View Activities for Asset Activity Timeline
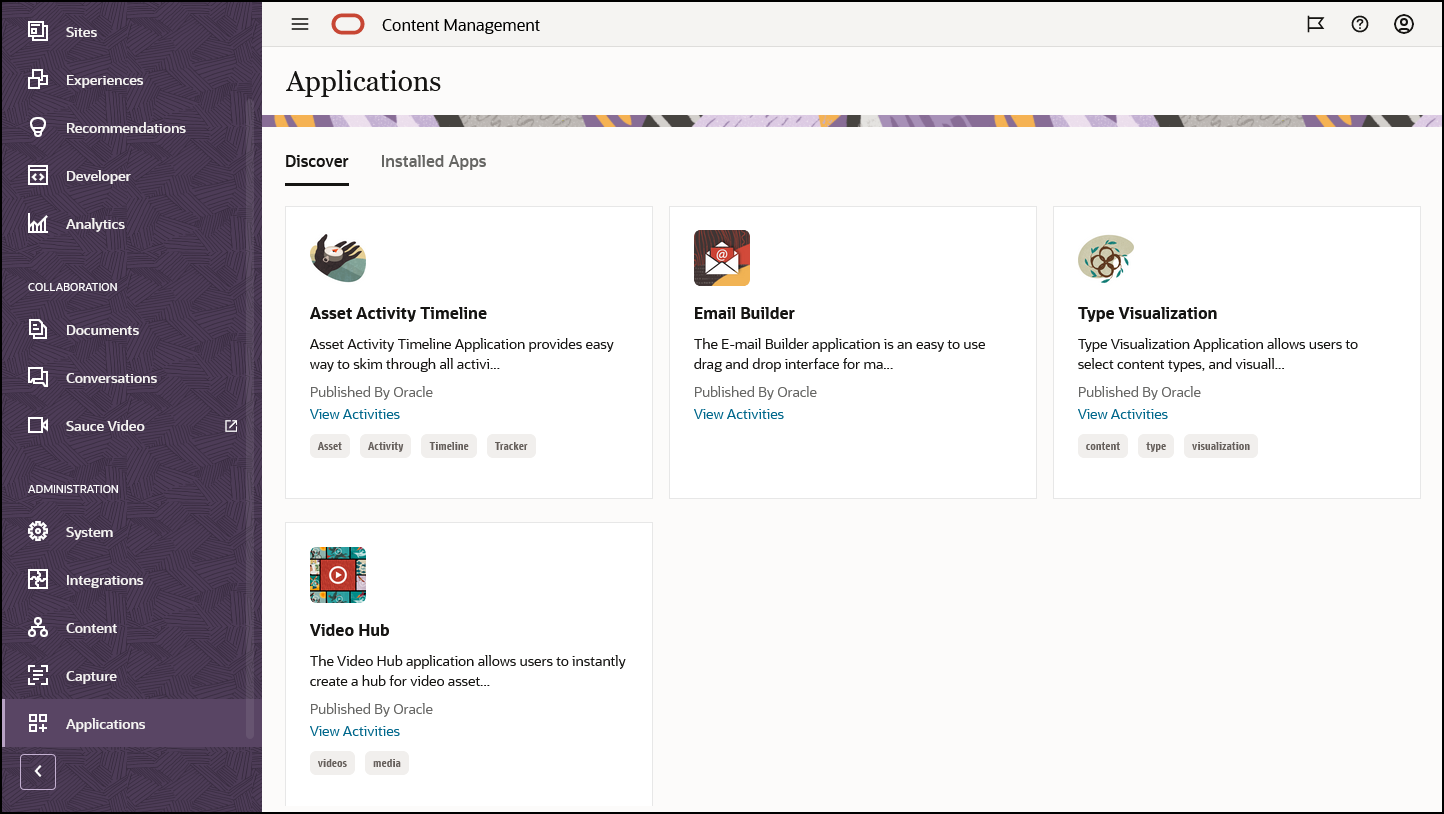 pos(355,414)
